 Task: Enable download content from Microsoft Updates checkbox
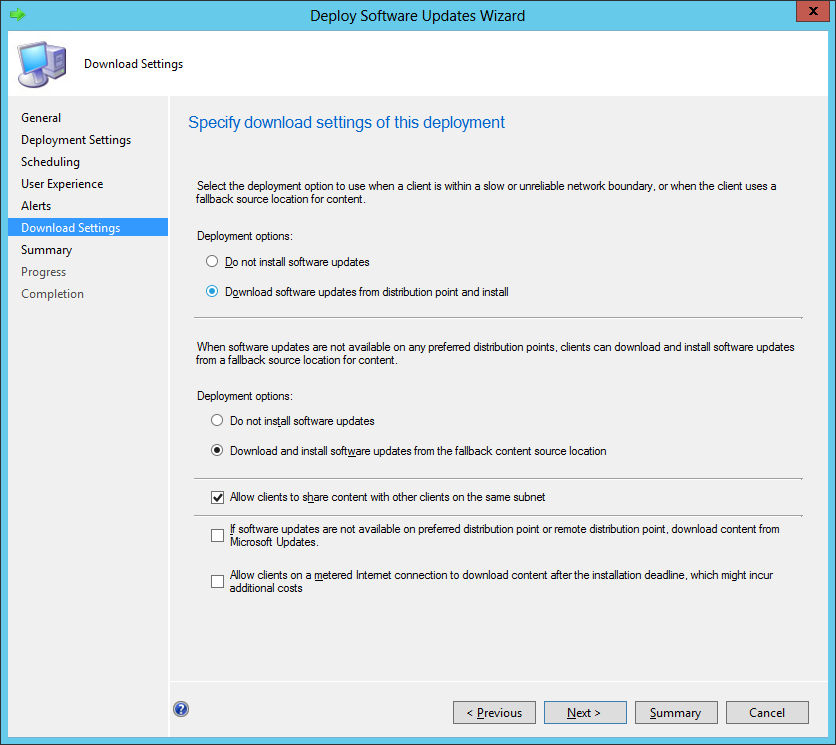(x=217, y=536)
